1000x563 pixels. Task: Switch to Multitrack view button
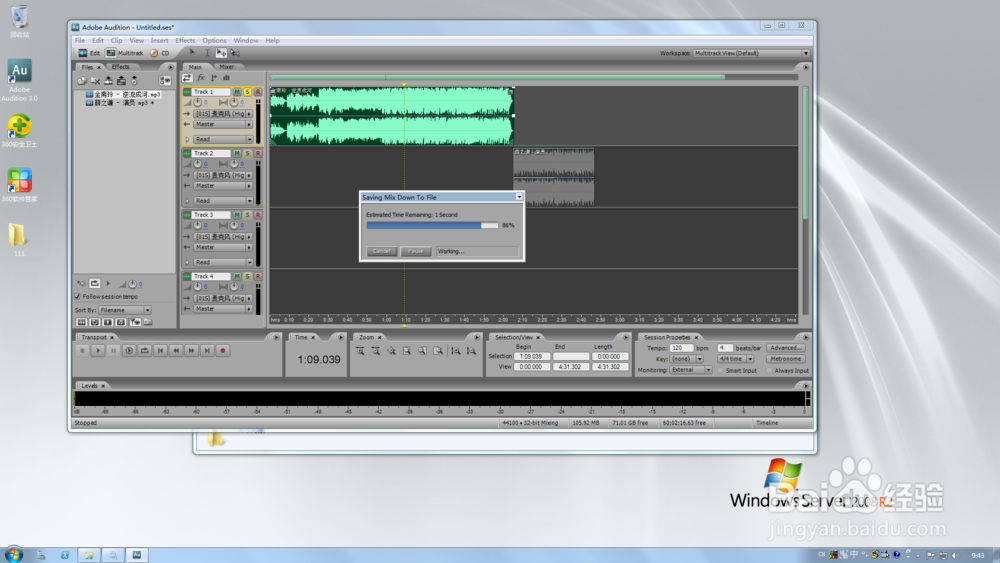(125, 53)
